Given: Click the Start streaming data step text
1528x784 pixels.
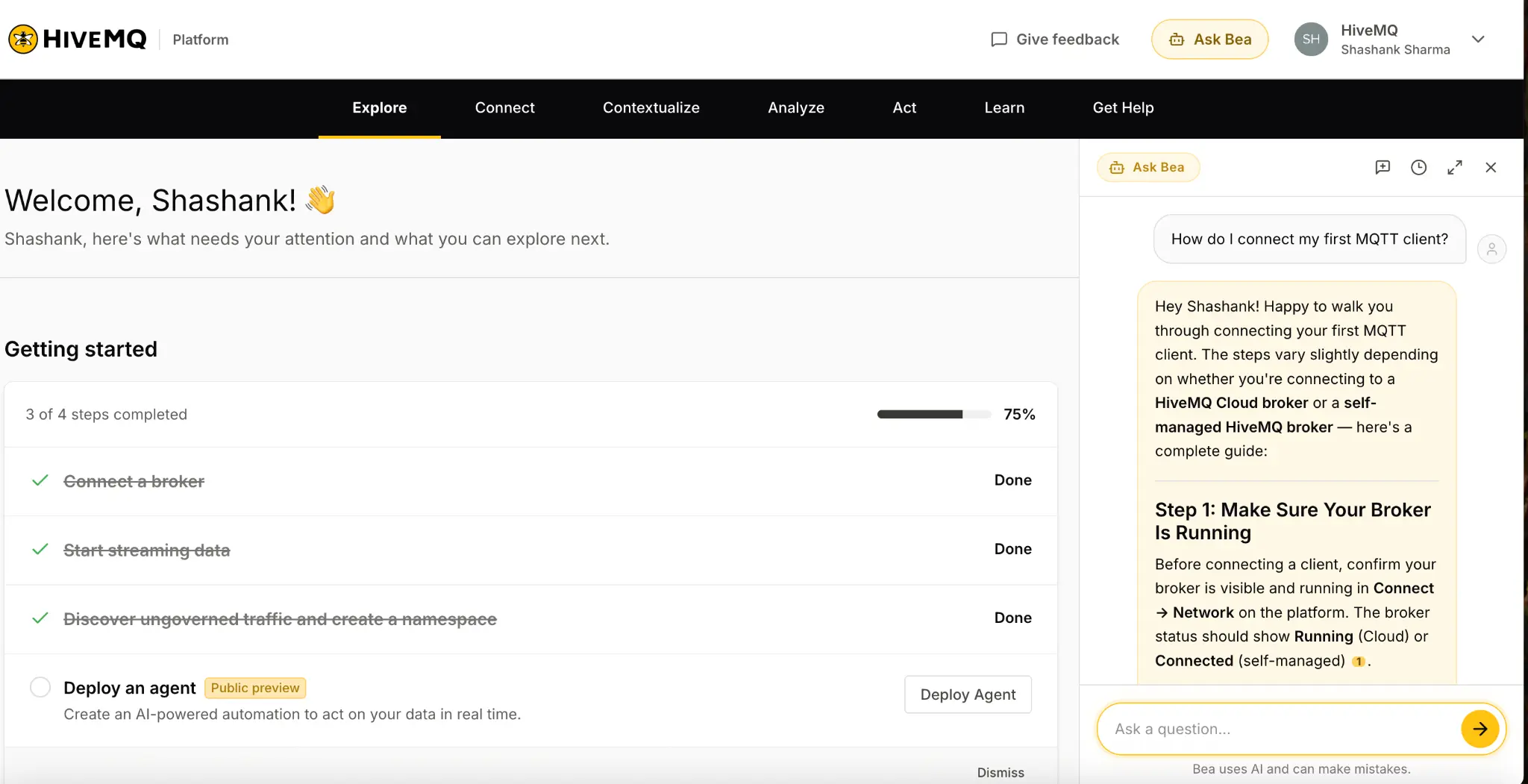Looking at the screenshot, I should 147,550.
